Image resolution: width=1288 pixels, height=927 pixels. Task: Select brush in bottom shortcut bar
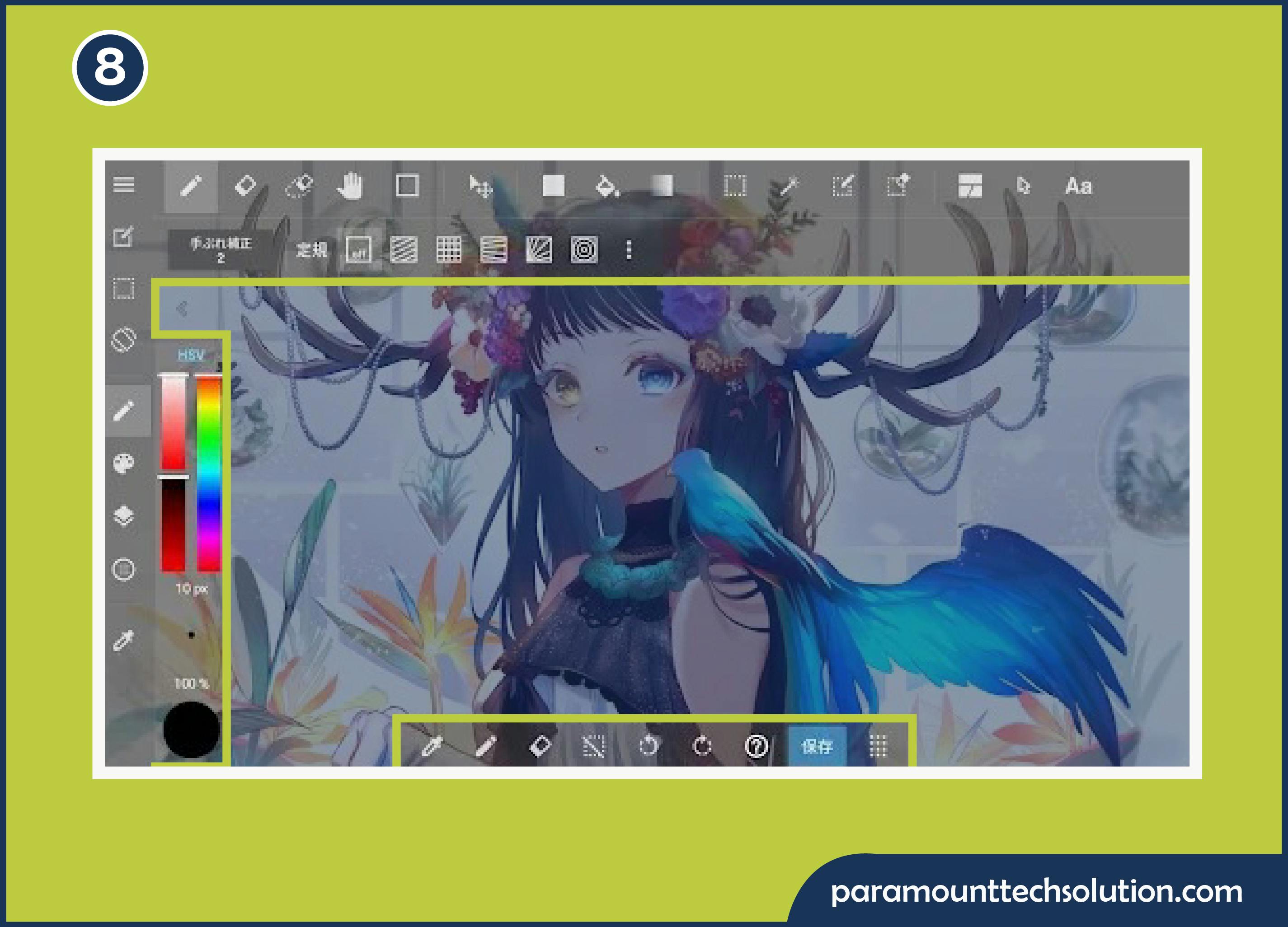[x=485, y=746]
